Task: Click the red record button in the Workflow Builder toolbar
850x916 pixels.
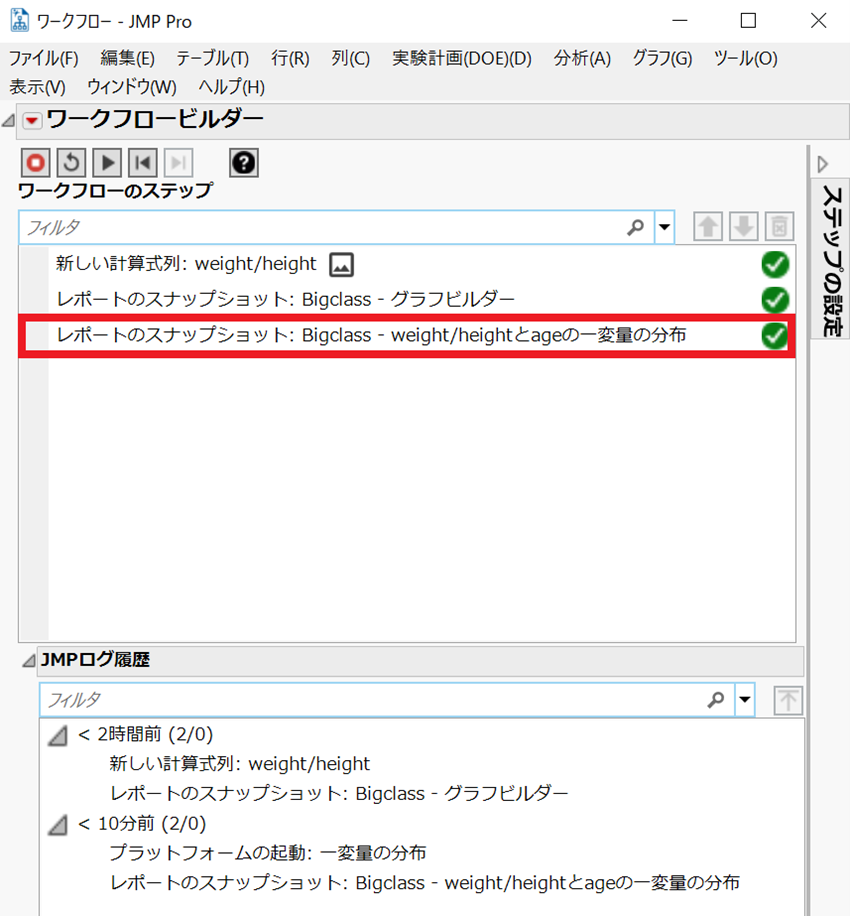Action: [36, 162]
